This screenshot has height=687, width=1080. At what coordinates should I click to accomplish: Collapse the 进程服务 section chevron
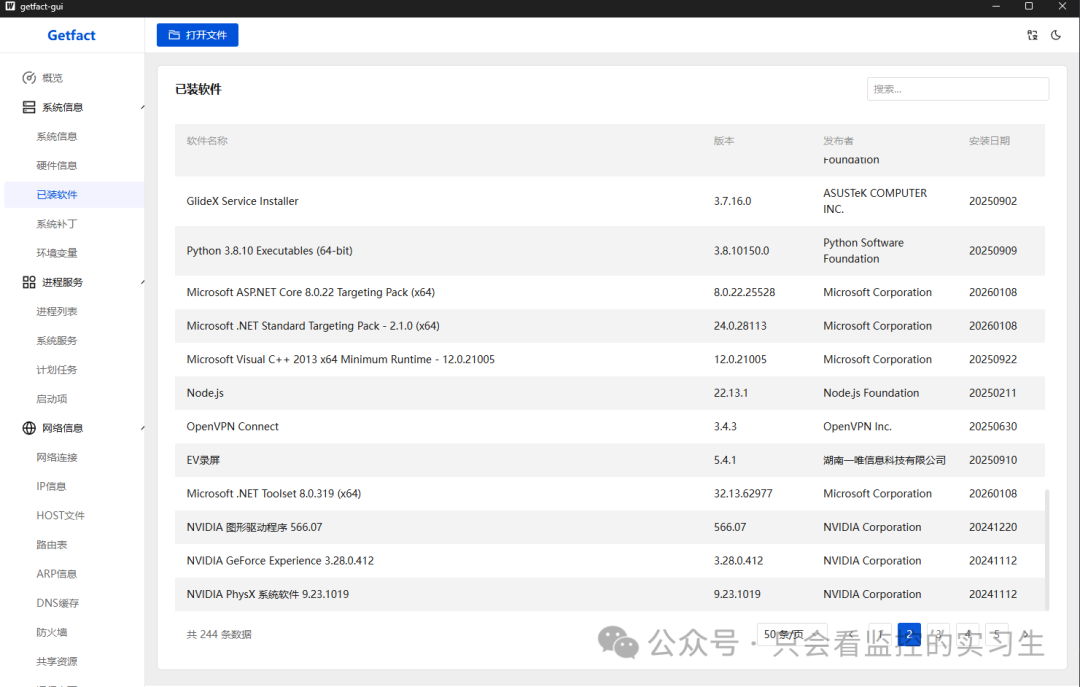[142, 283]
